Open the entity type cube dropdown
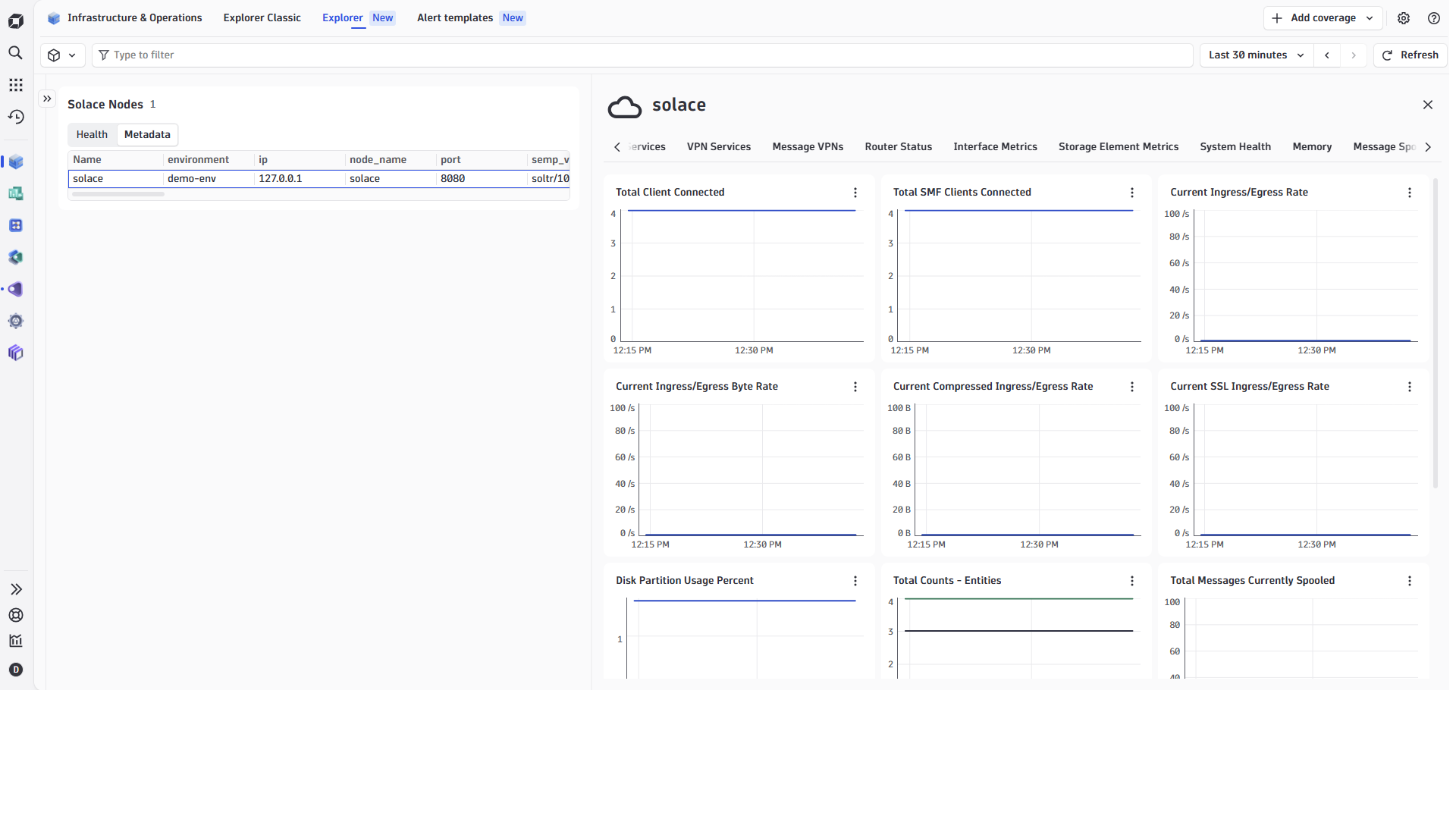Screen dimensions: 1456x819 pyautogui.click(x=62, y=55)
